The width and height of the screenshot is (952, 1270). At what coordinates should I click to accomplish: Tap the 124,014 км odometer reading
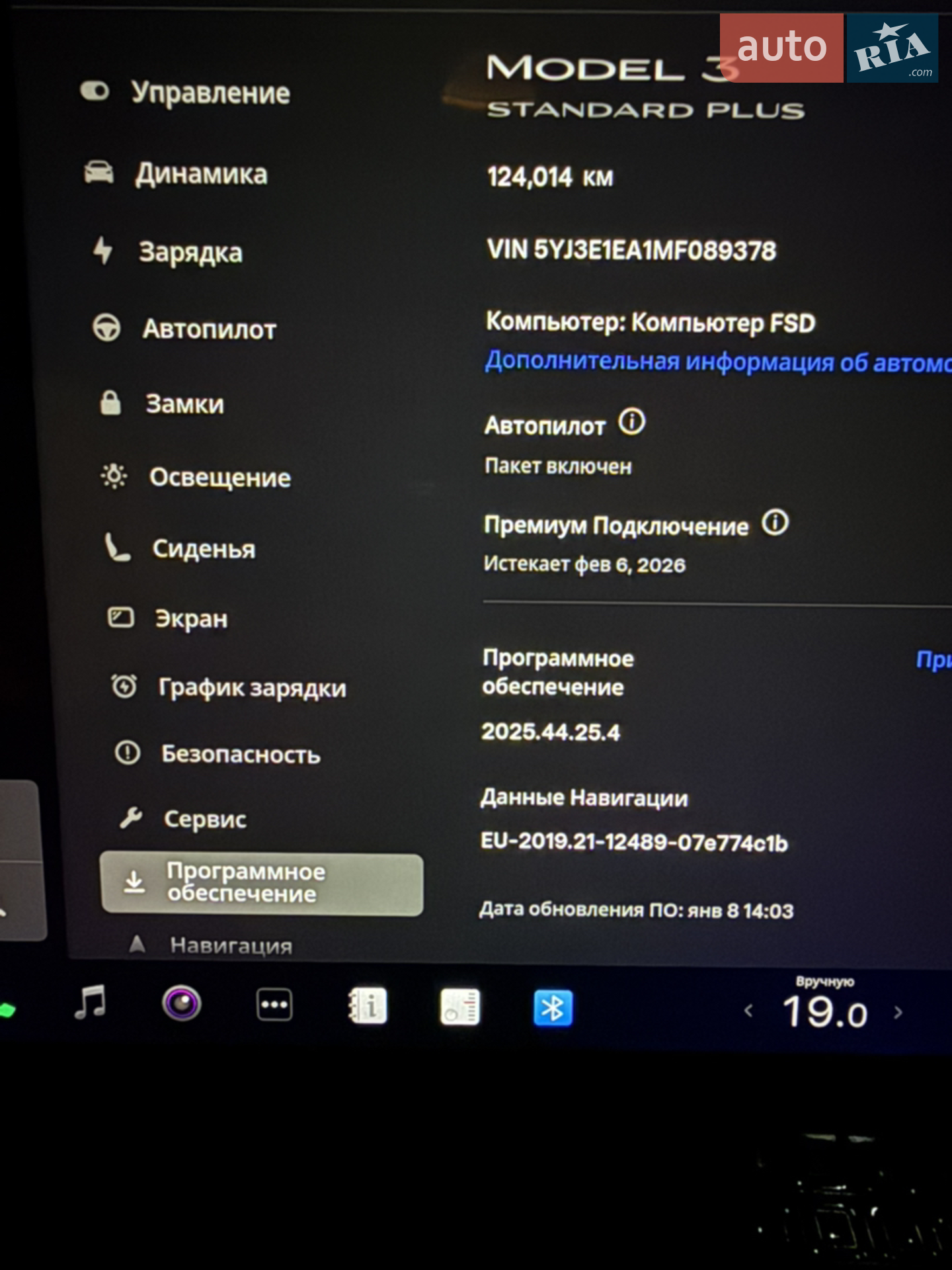coord(550,177)
